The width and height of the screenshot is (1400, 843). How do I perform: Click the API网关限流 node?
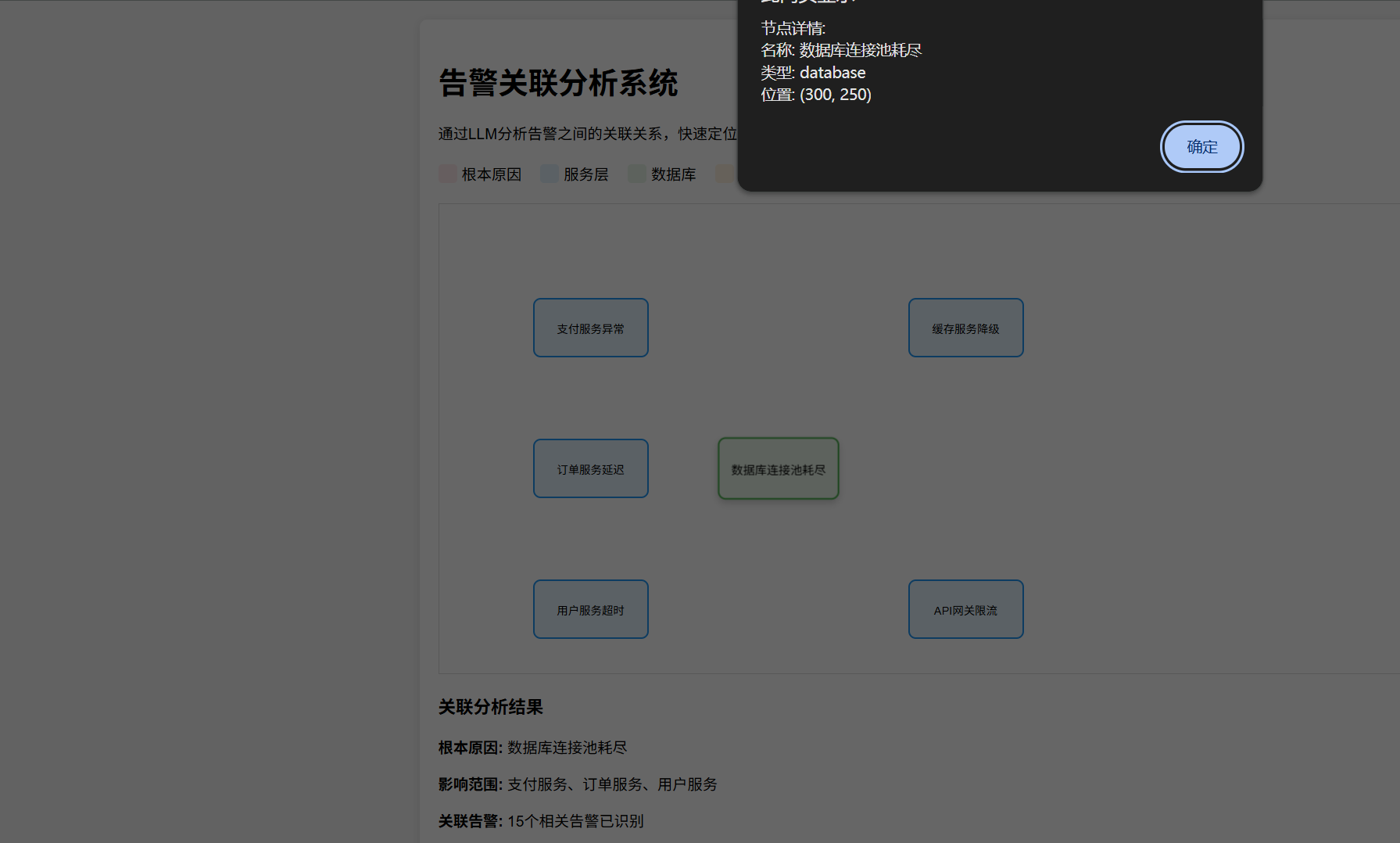(965, 609)
